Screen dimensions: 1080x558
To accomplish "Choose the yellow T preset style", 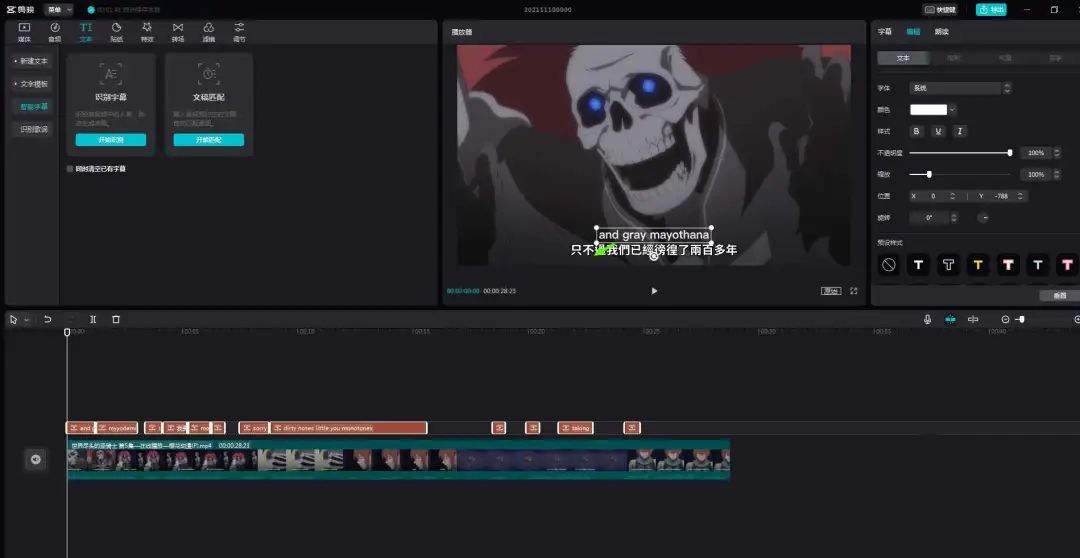I will [x=978, y=265].
